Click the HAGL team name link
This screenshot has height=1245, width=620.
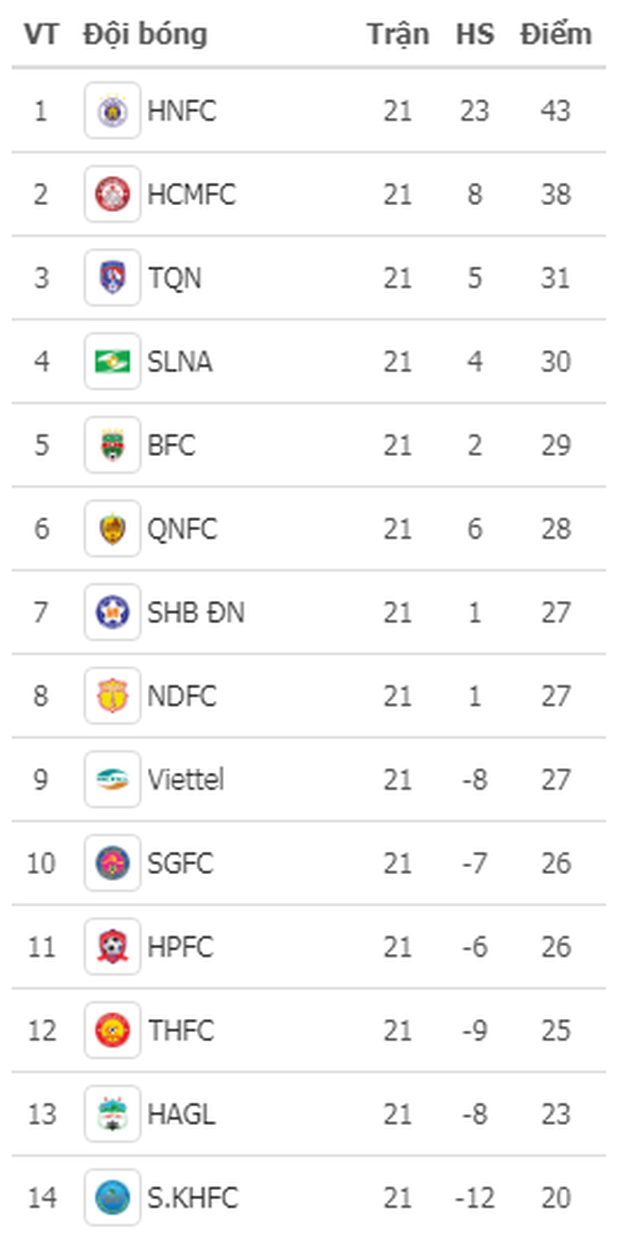click(x=181, y=1113)
